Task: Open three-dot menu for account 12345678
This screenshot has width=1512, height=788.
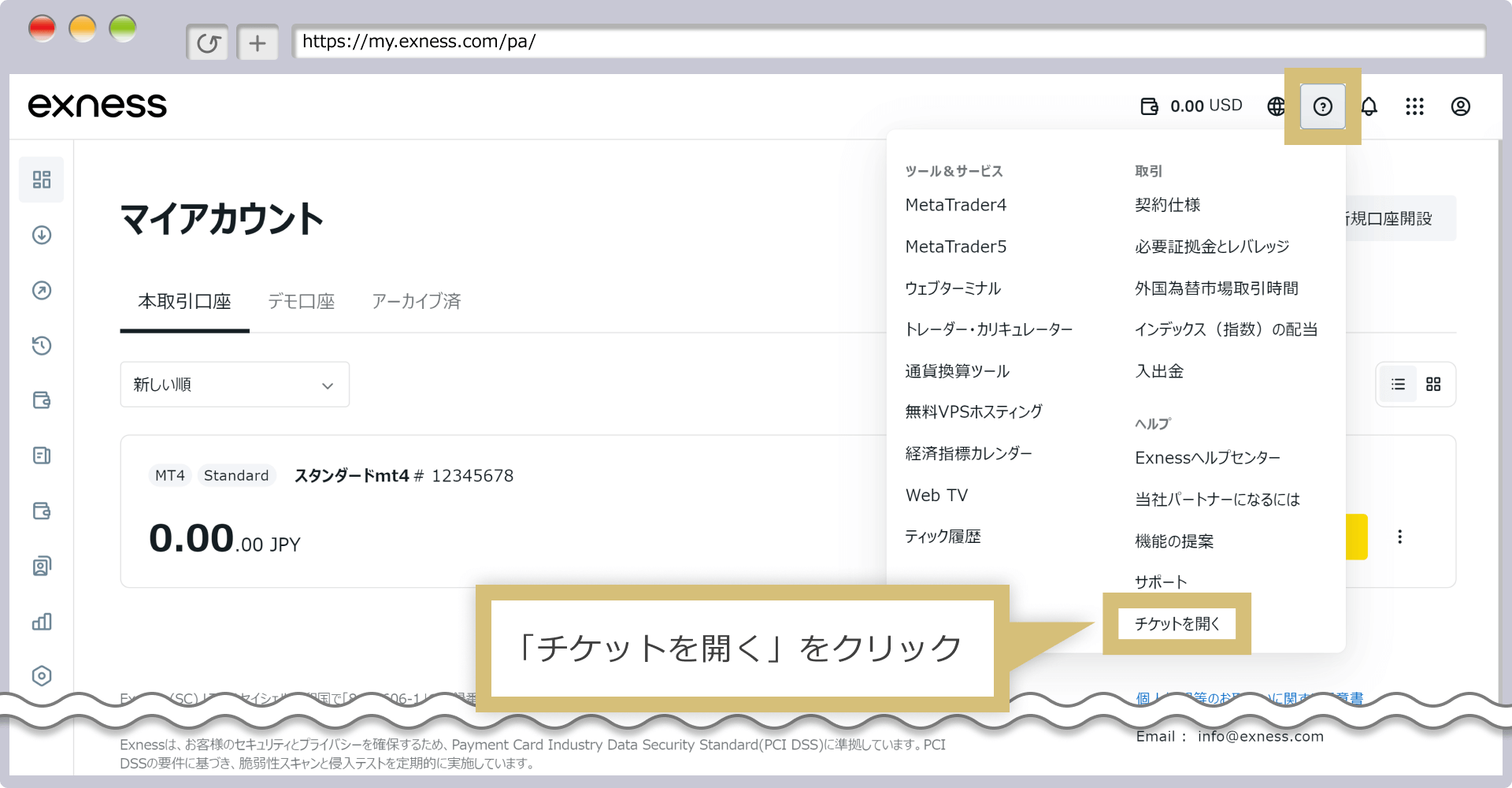Action: (1399, 537)
